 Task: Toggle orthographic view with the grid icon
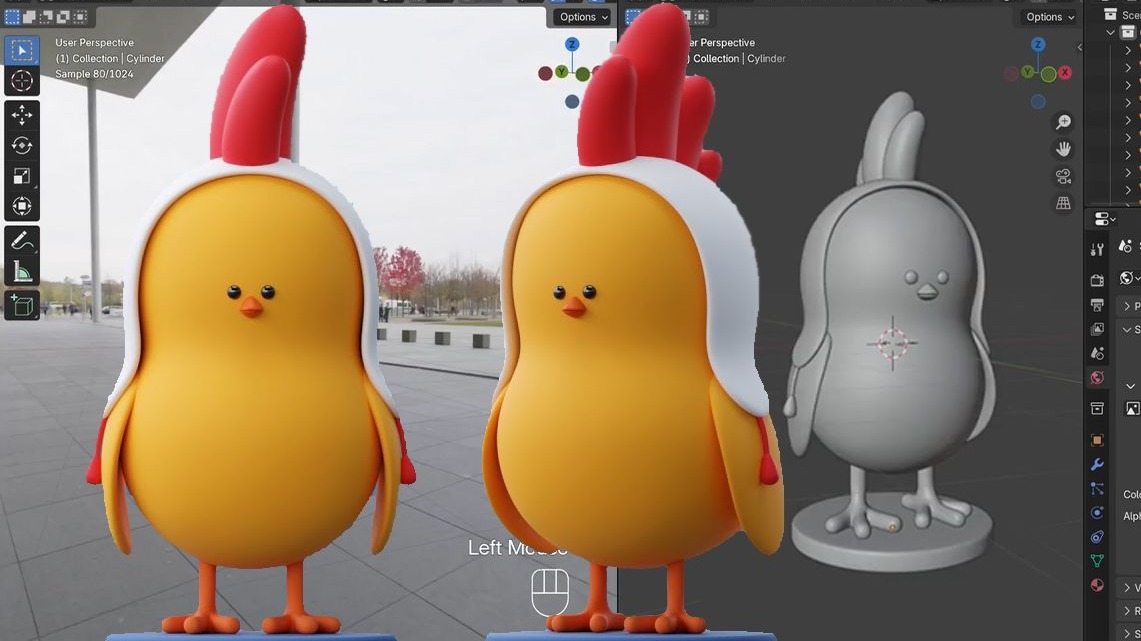click(x=1063, y=203)
